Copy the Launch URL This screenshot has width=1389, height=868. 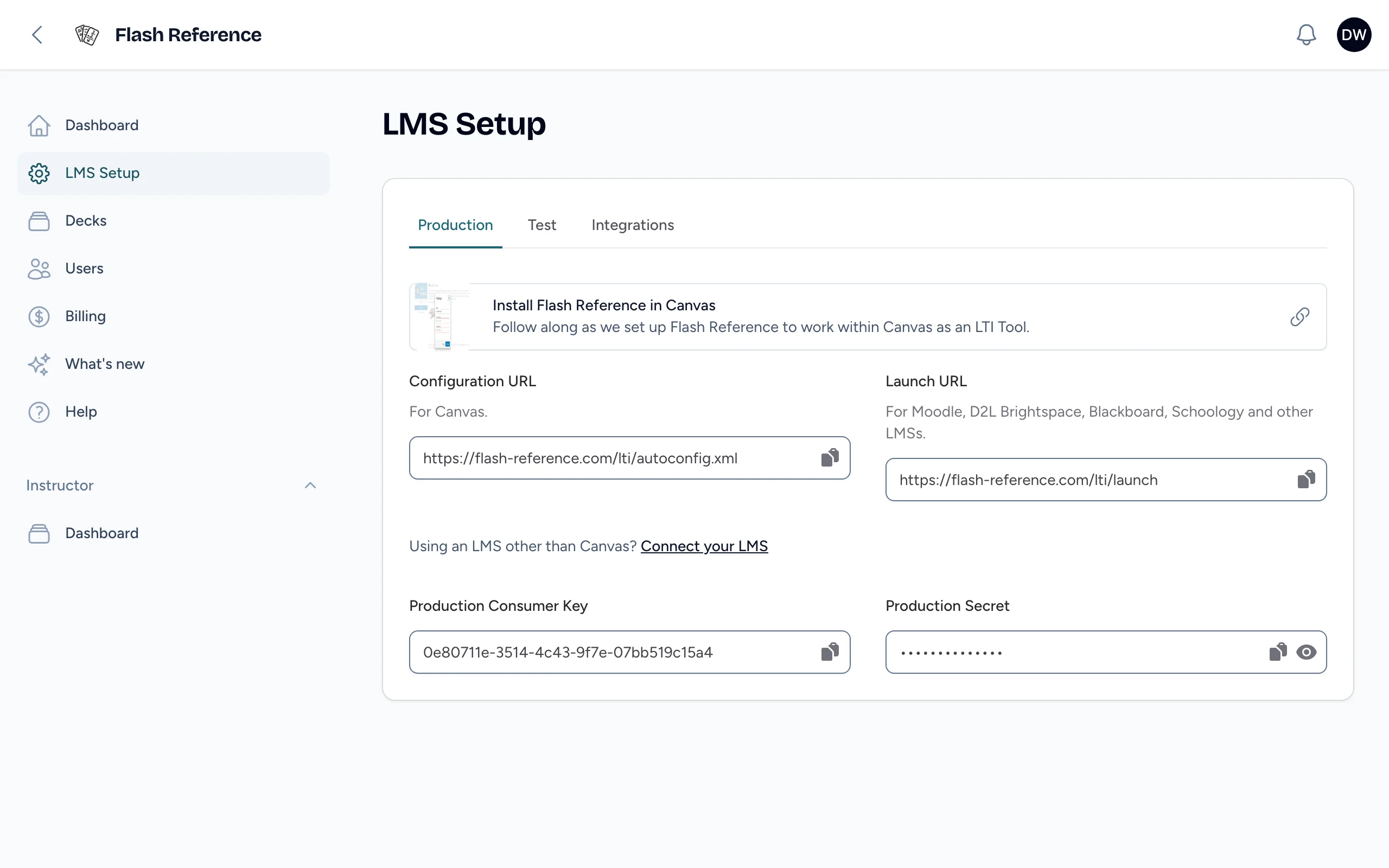coord(1307,480)
